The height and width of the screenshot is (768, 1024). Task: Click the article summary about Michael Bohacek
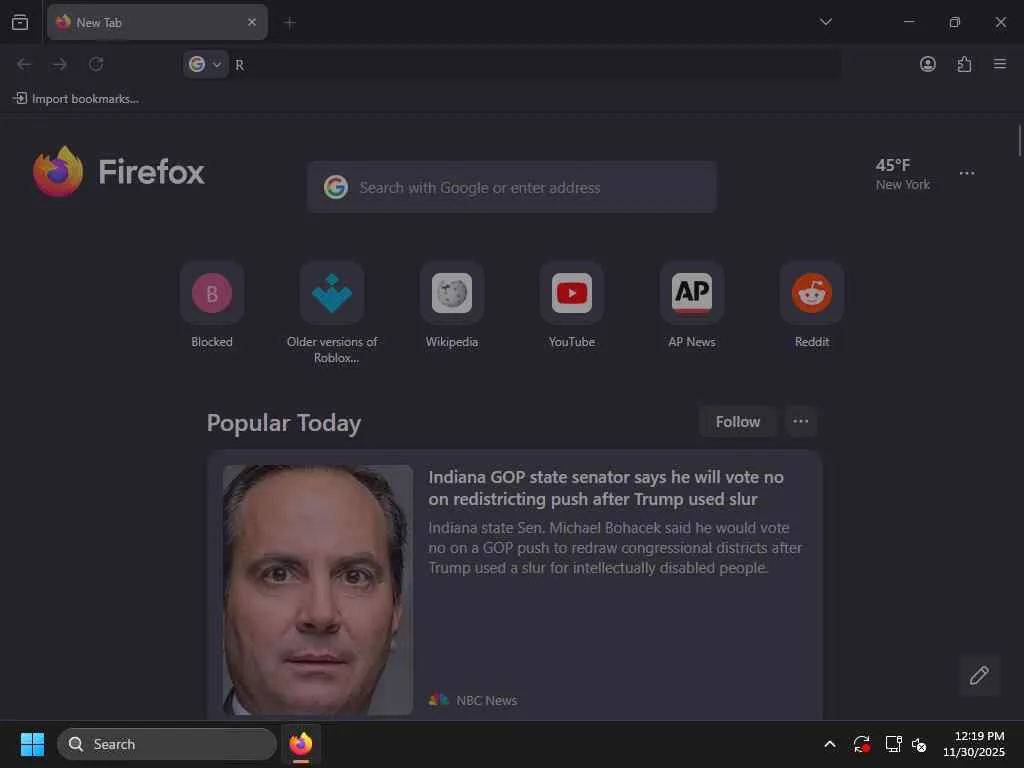pyautogui.click(x=615, y=548)
